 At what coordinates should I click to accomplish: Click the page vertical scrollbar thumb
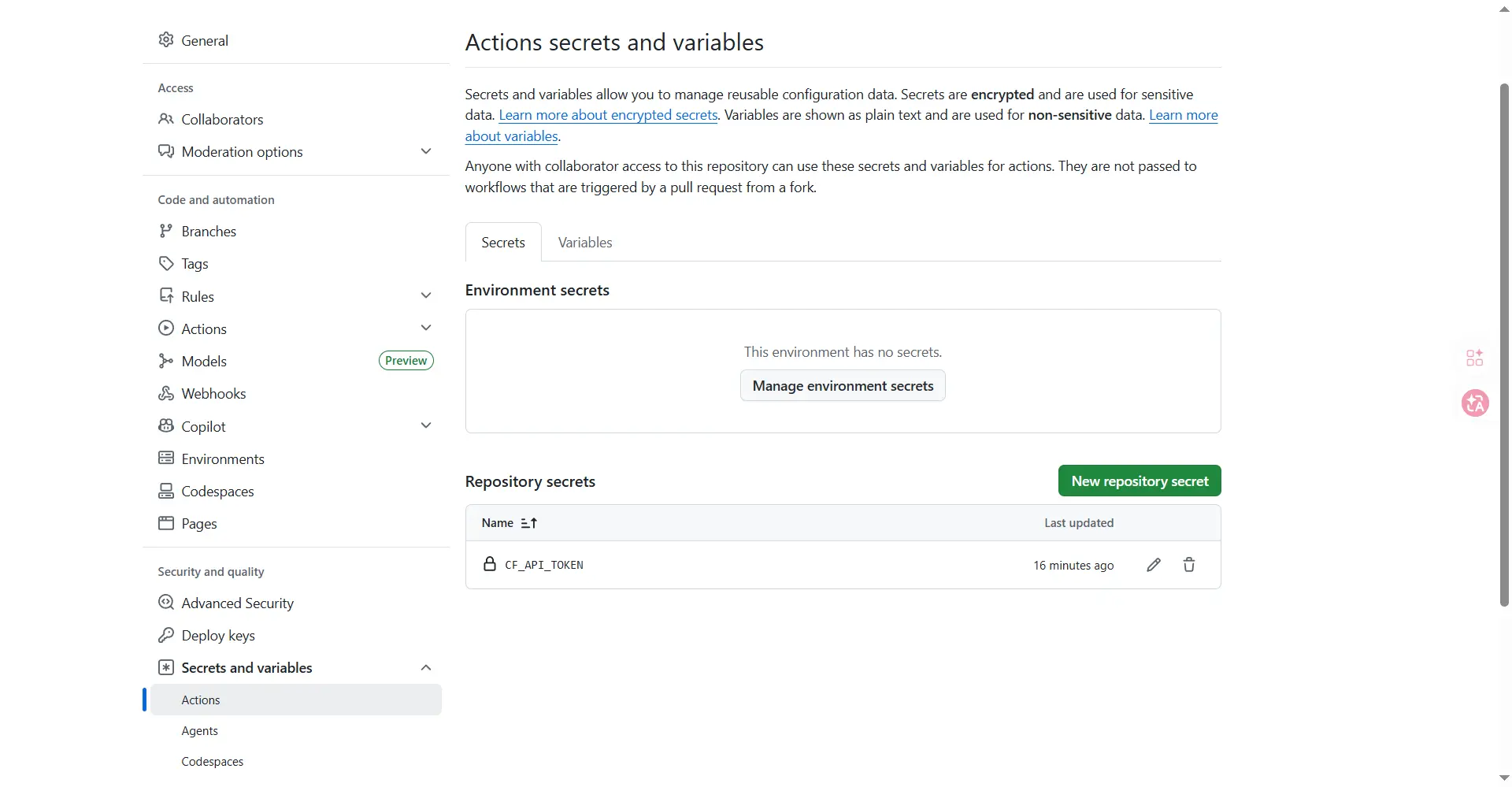point(1504,344)
